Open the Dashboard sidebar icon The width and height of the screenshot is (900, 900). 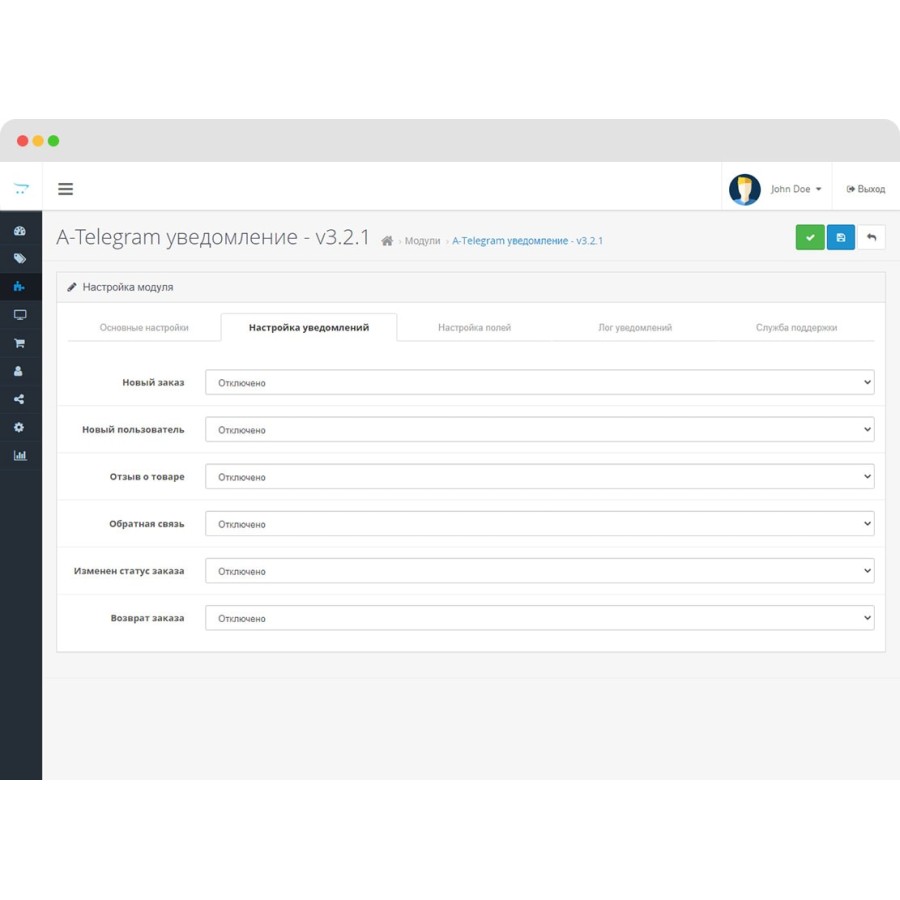pos(20,231)
